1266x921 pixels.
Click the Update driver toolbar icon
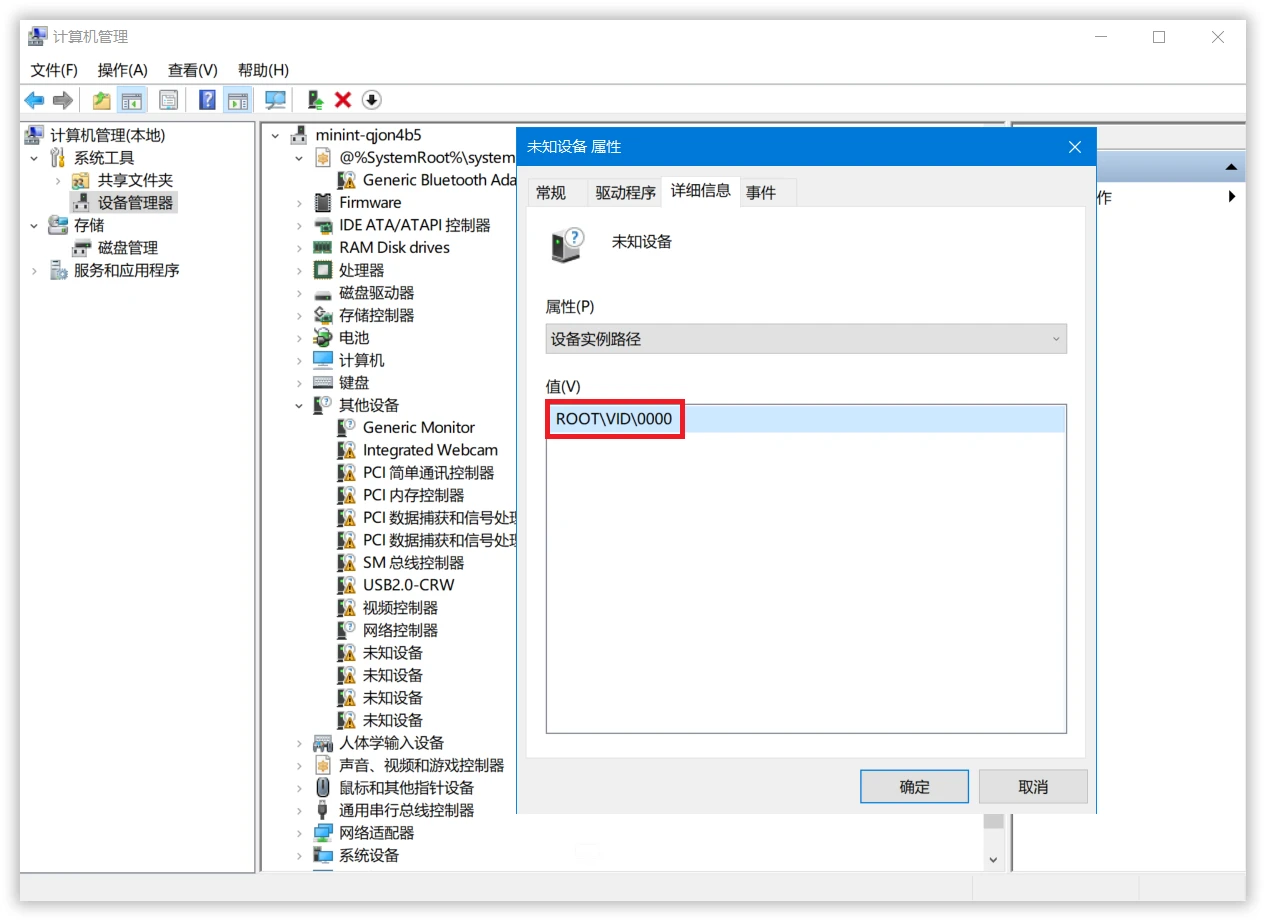[x=314, y=99]
